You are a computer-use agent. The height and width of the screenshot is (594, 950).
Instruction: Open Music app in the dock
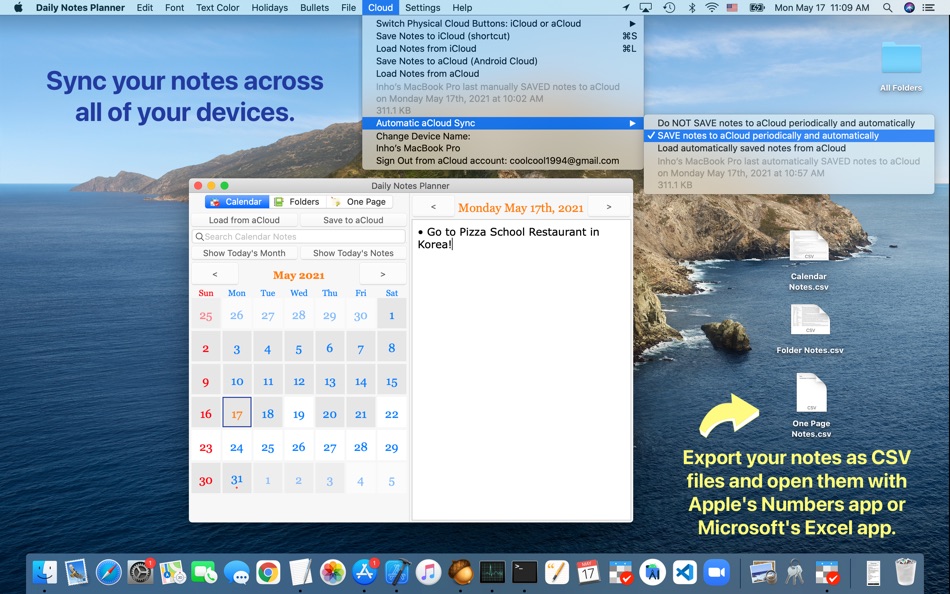pyautogui.click(x=428, y=572)
